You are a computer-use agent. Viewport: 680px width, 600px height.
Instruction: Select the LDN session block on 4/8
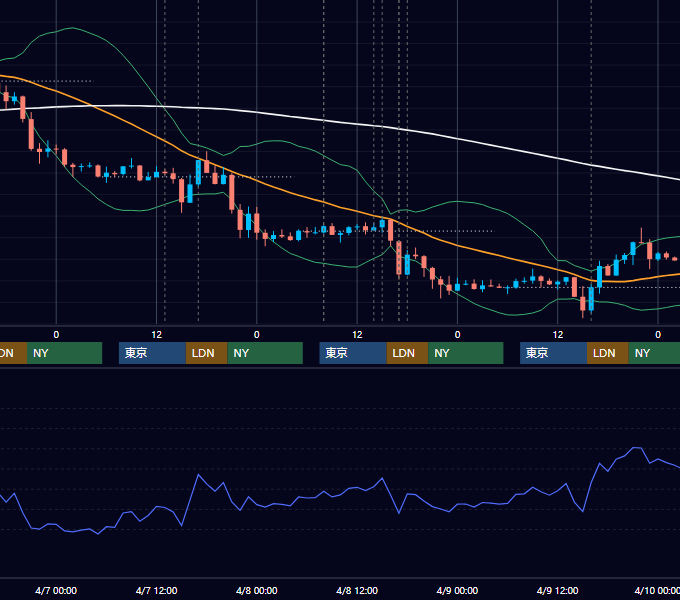click(407, 353)
